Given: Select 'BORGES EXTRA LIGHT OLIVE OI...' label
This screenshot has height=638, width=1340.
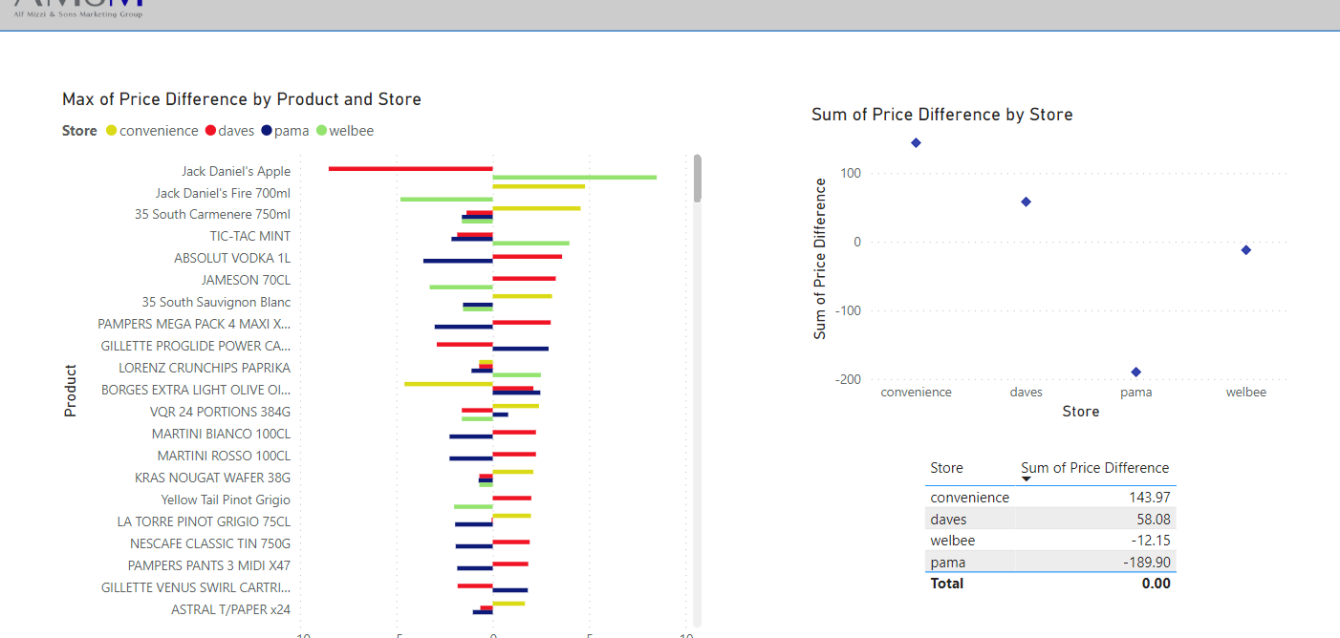Looking at the screenshot, I should [x=196, y=390].
